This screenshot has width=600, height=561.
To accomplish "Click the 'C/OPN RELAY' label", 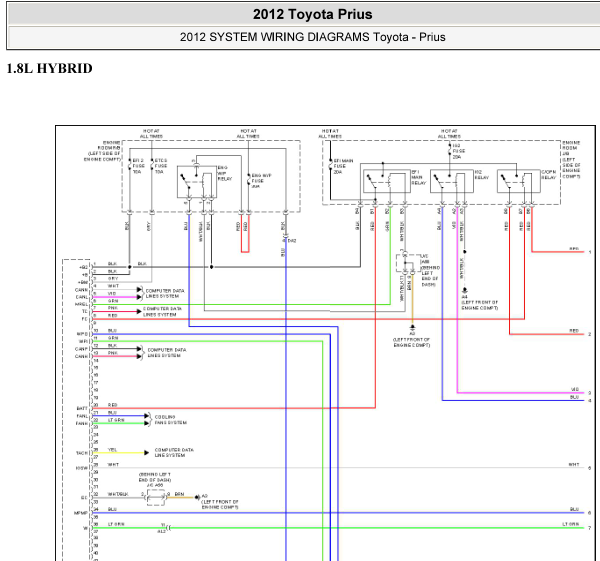I will point(548,175).
